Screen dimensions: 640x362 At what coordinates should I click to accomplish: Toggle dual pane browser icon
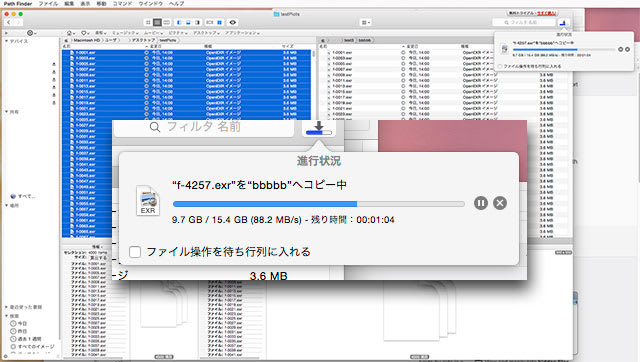219,22
